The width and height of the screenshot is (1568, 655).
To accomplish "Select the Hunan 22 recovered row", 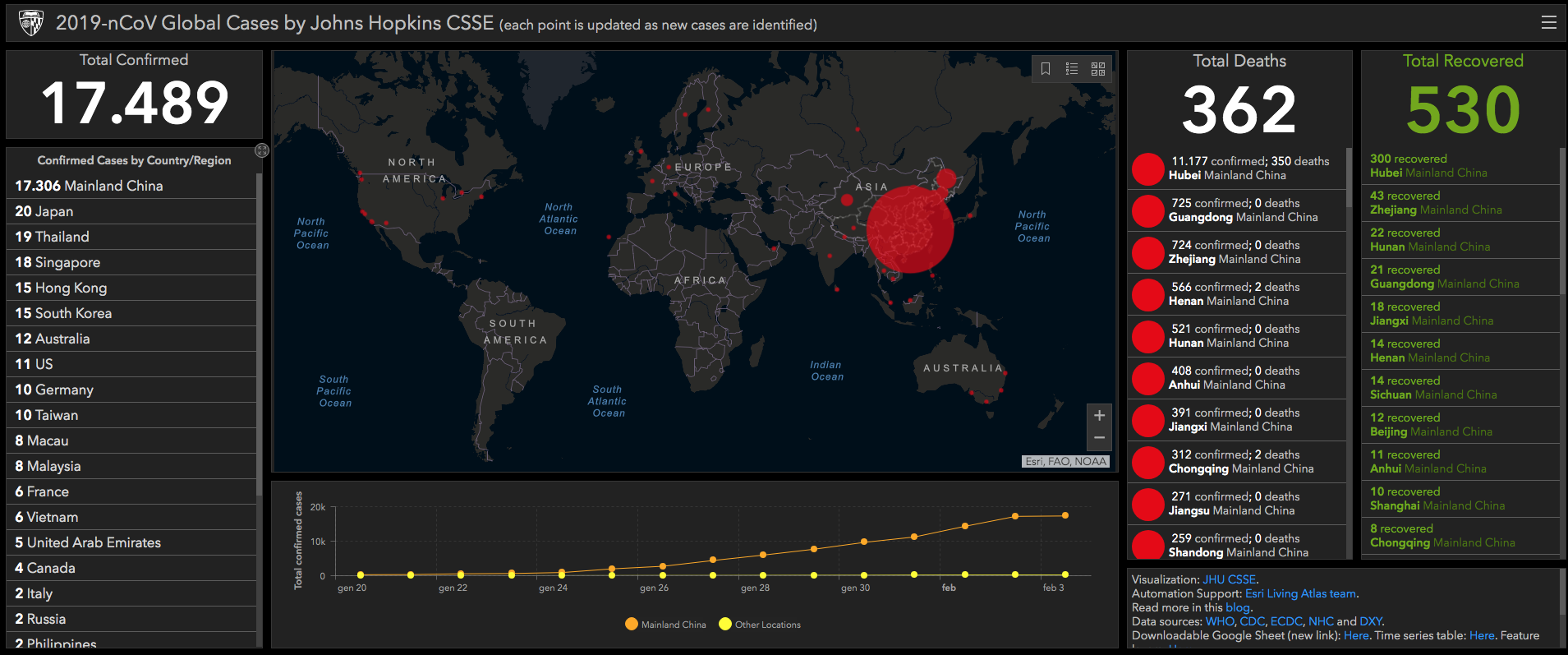I will pyautogui.click(x=1460, y=240).
